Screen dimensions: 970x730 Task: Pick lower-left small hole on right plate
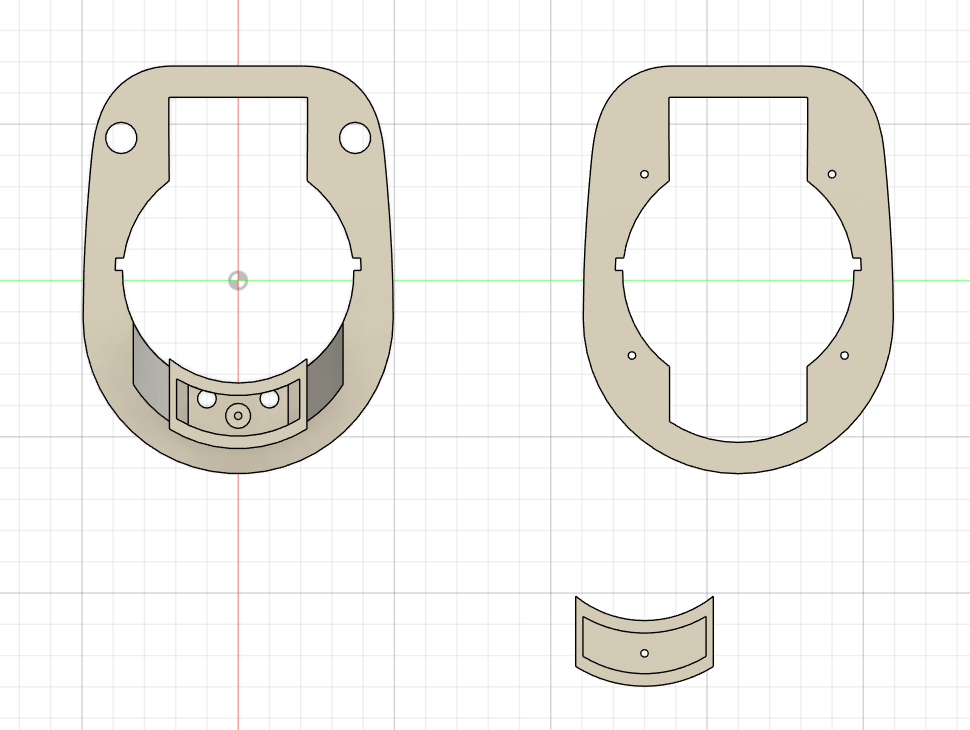[x=632, y=355]
